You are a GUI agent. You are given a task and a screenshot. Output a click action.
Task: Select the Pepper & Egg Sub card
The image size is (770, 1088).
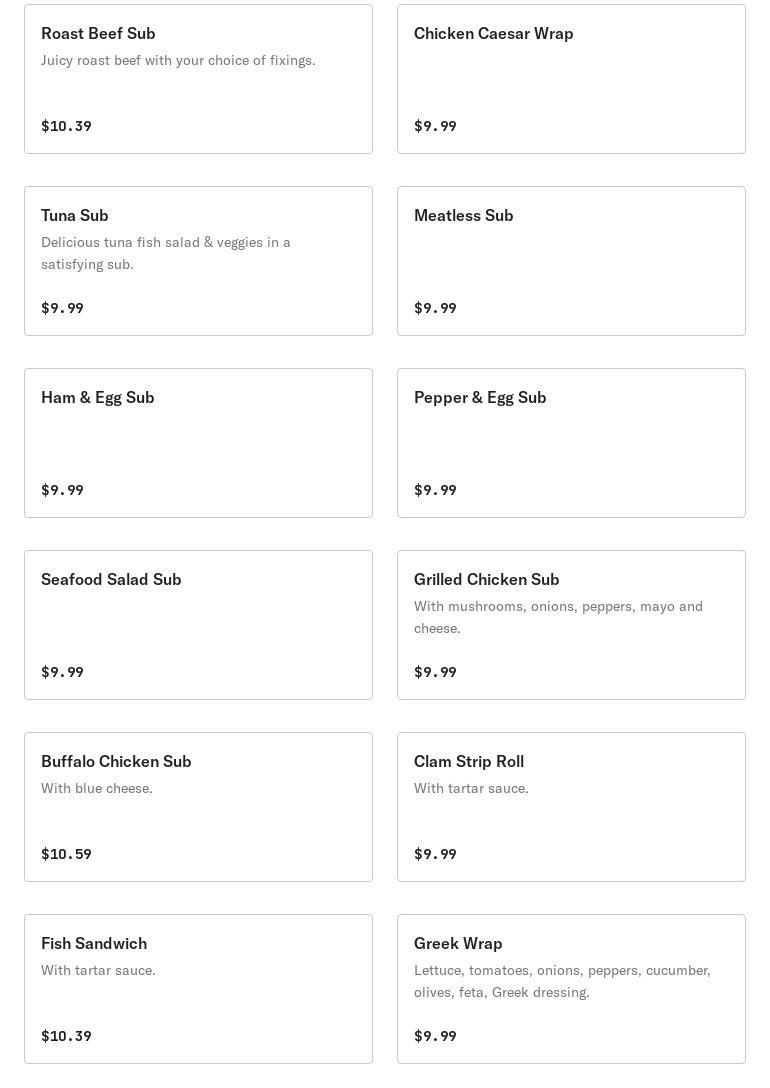click(x=571, y=443)
